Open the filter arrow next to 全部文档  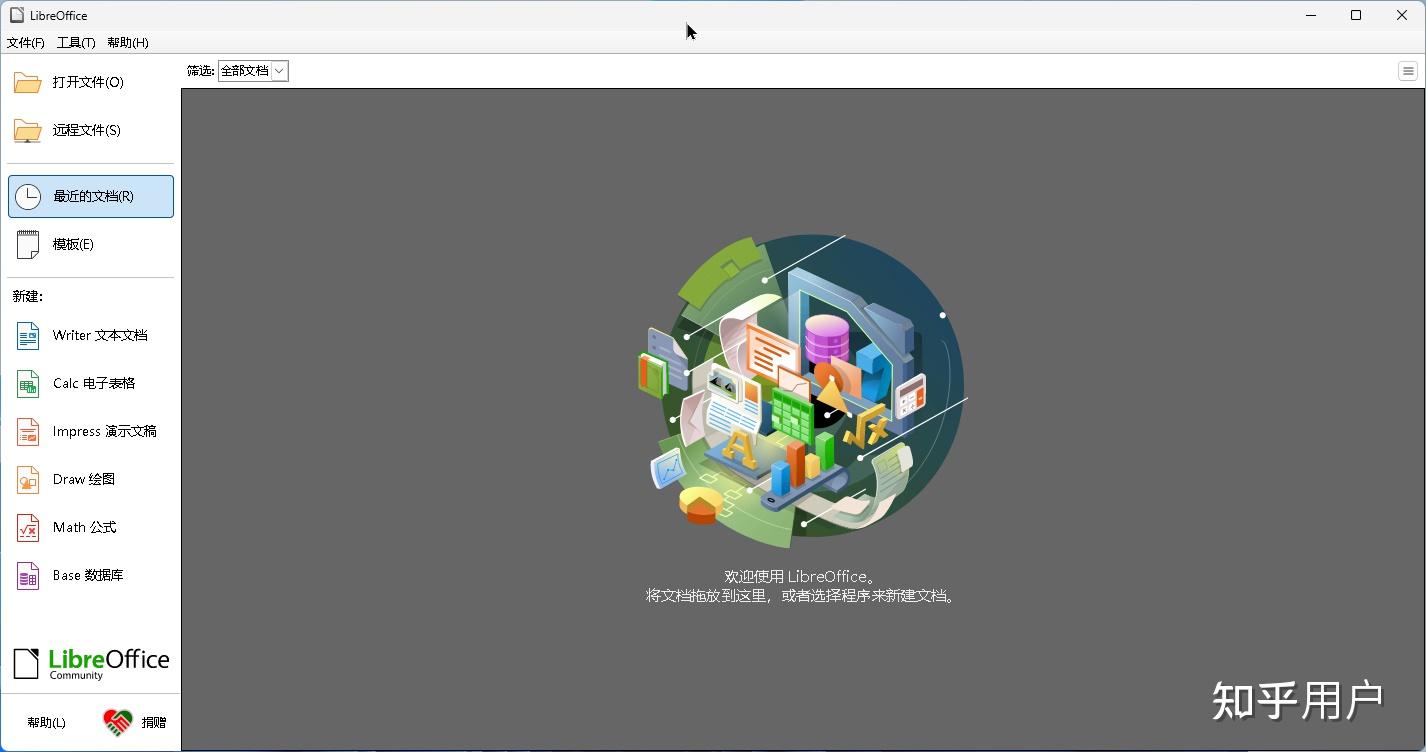click(x=280, y=70)
